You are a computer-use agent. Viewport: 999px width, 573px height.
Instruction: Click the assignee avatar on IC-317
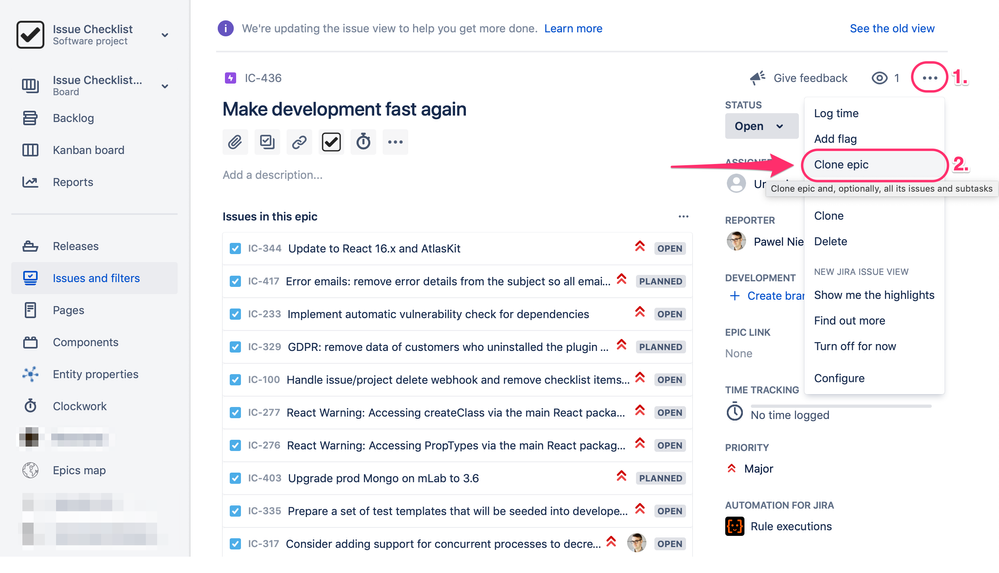(x=636, y=543)
